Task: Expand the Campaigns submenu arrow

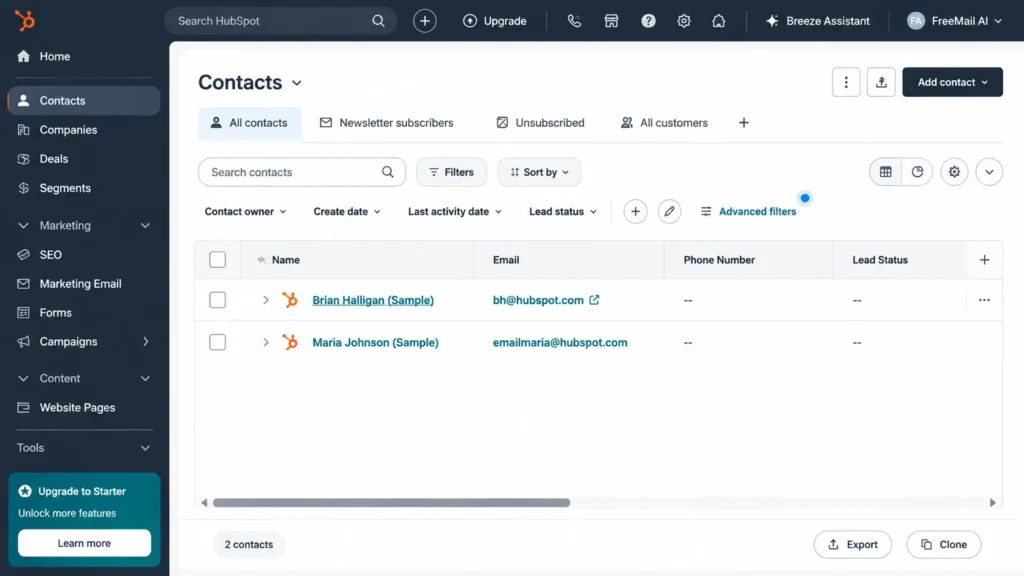Action: [146, 342]
